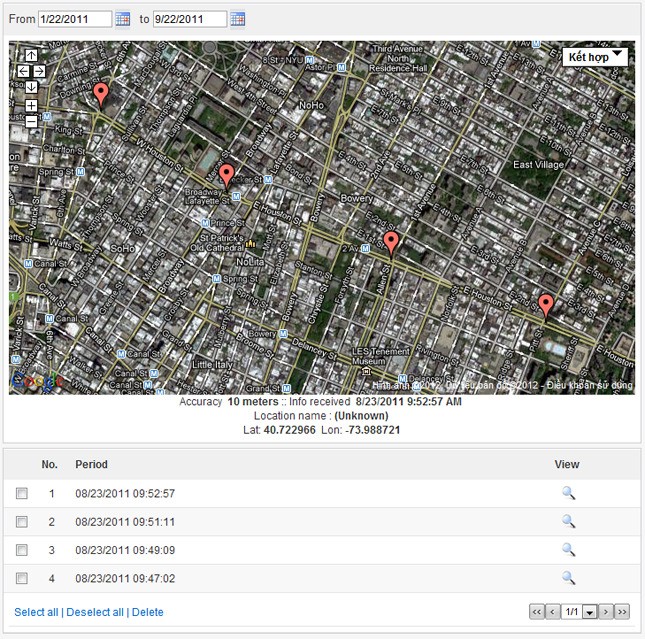
Task: Select the red marker near Pitt St
Action: 546,306
